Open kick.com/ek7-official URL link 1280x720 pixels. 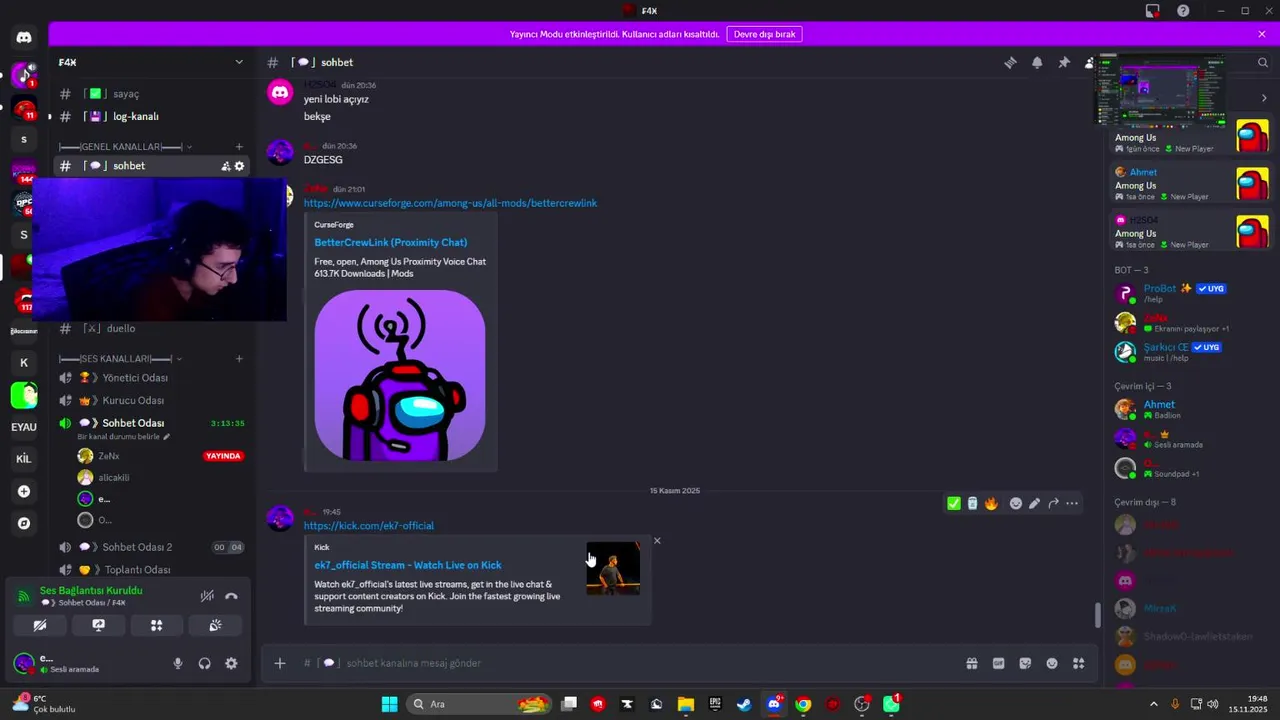coord(368,525)
